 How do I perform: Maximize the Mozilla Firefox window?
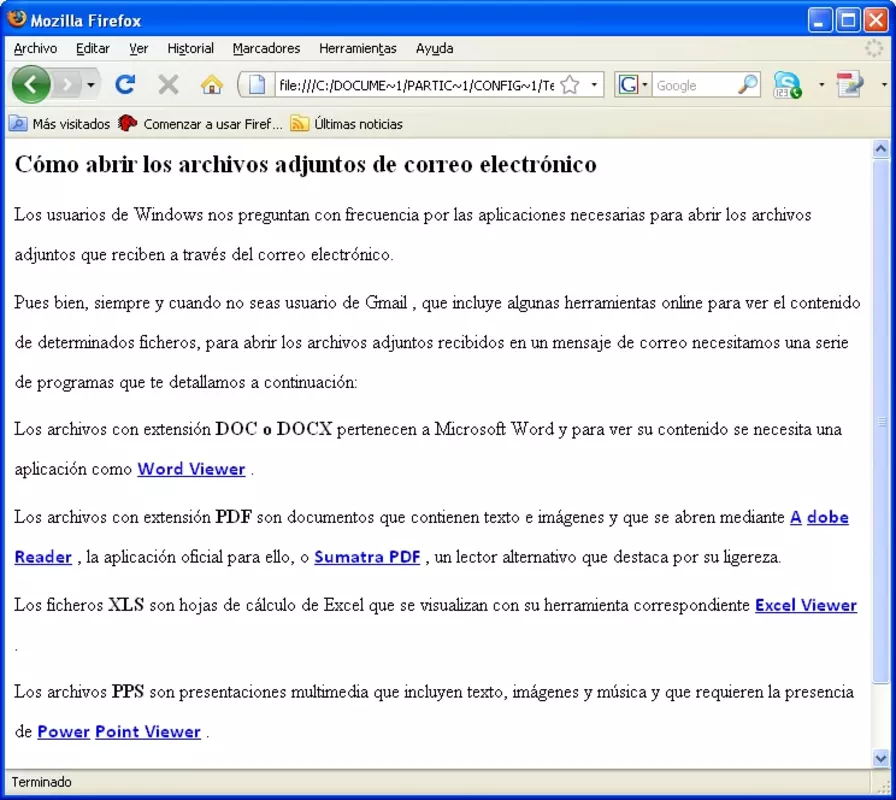(848, 21)
